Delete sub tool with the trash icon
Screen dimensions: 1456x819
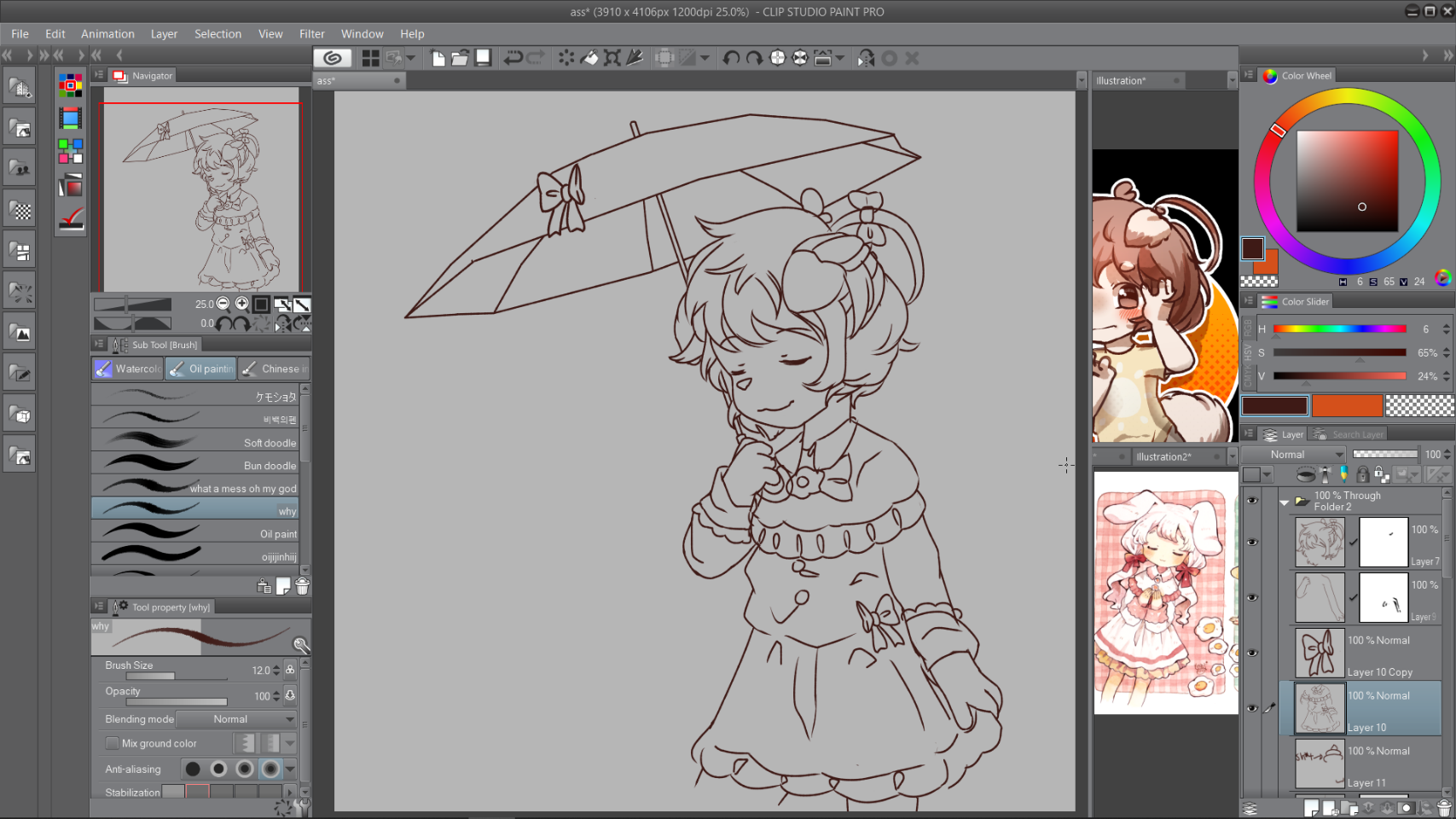pyautogui.click(x=302, y=586)
